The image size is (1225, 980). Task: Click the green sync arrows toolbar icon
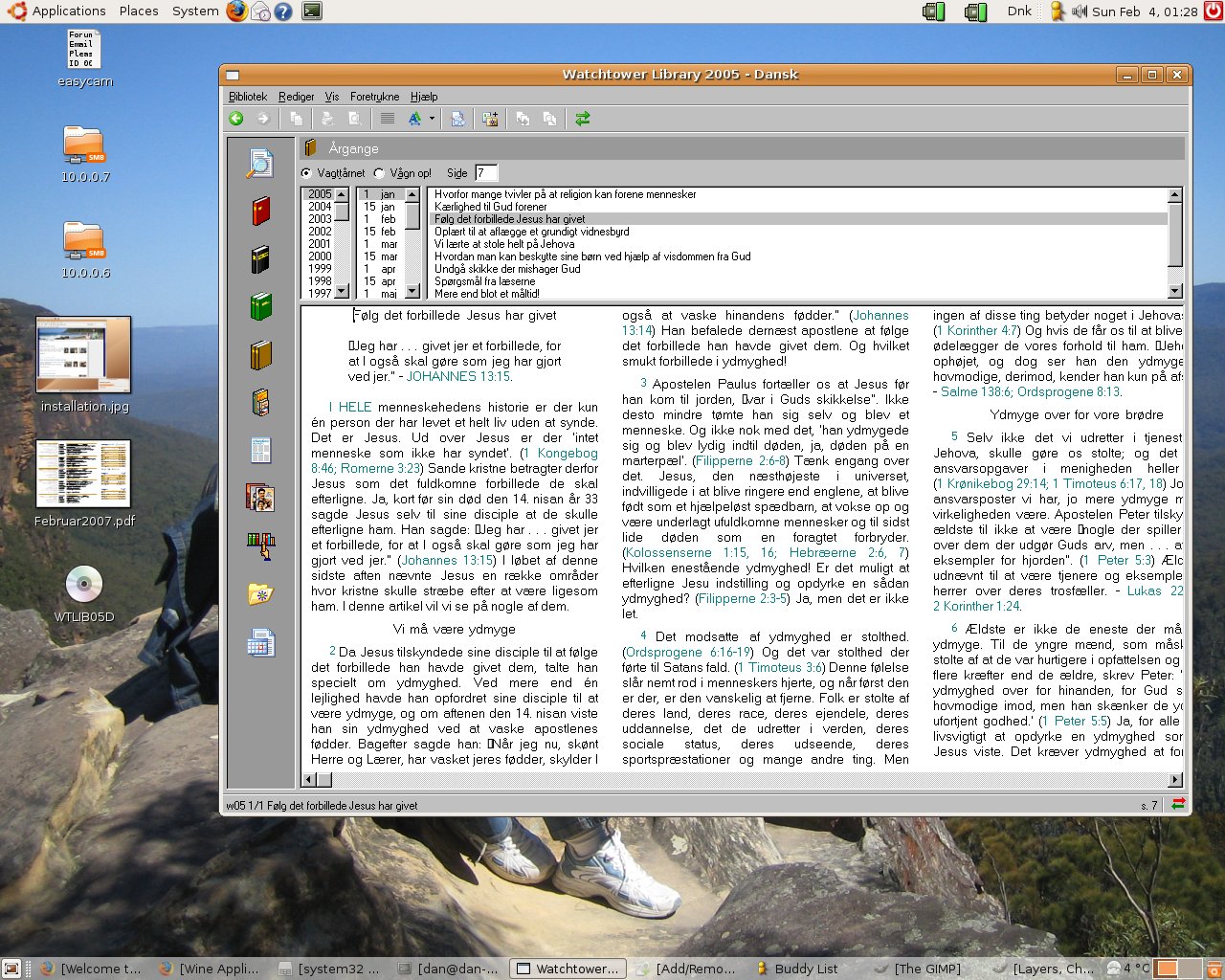582,119
